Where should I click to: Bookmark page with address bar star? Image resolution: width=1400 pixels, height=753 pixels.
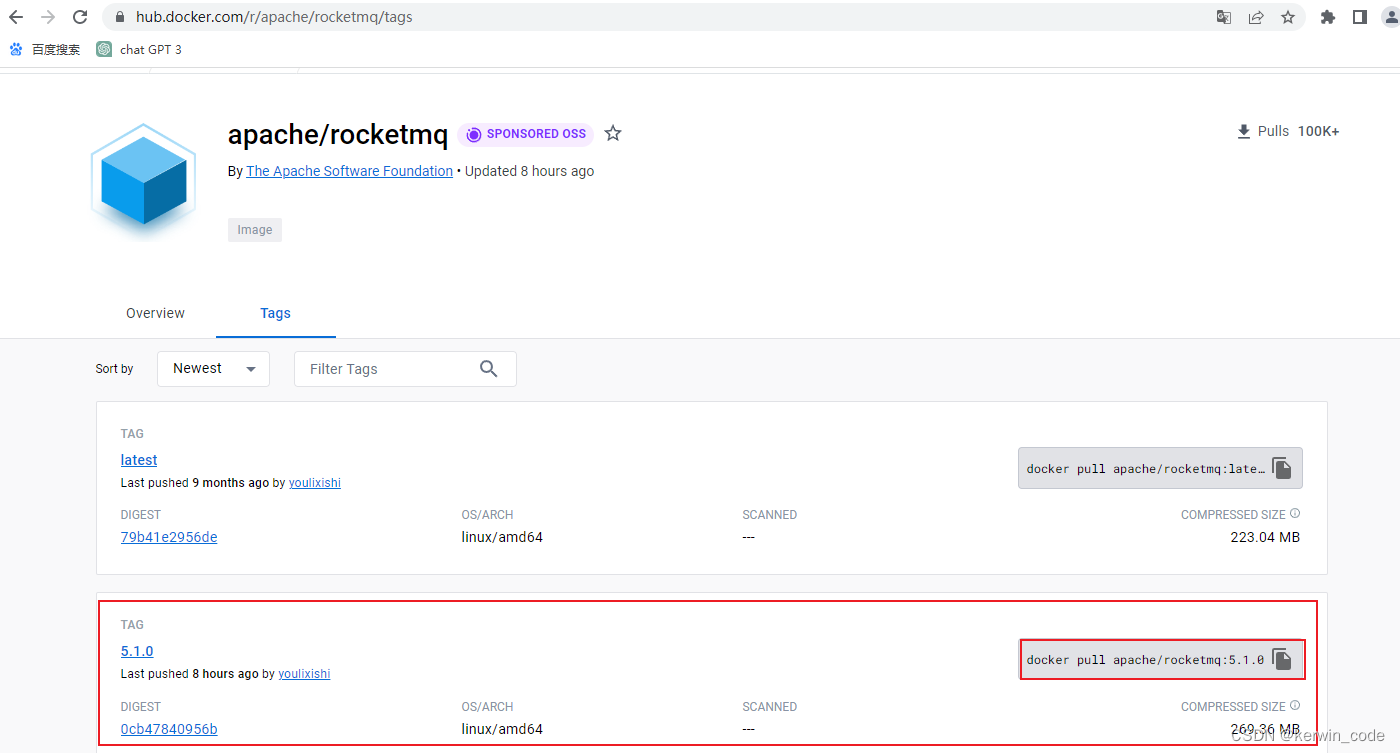(1288, 17)
